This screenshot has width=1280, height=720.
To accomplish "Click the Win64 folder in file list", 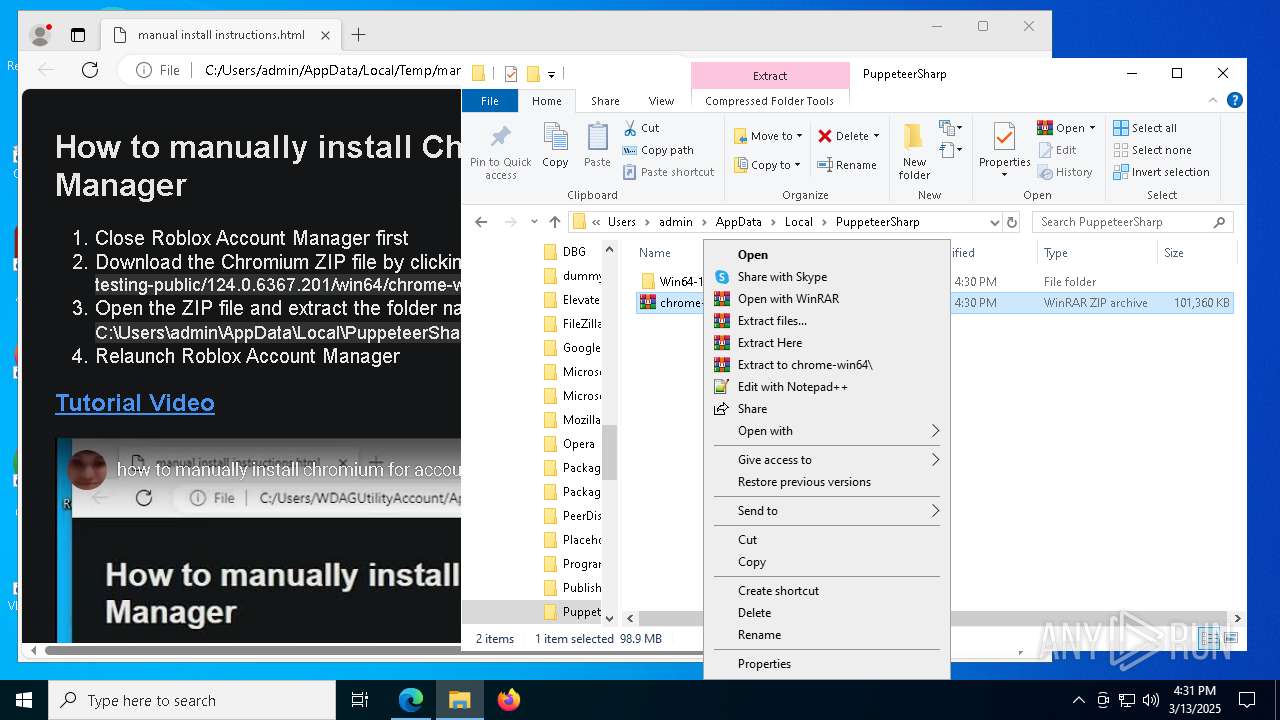I will click(671, 281).
